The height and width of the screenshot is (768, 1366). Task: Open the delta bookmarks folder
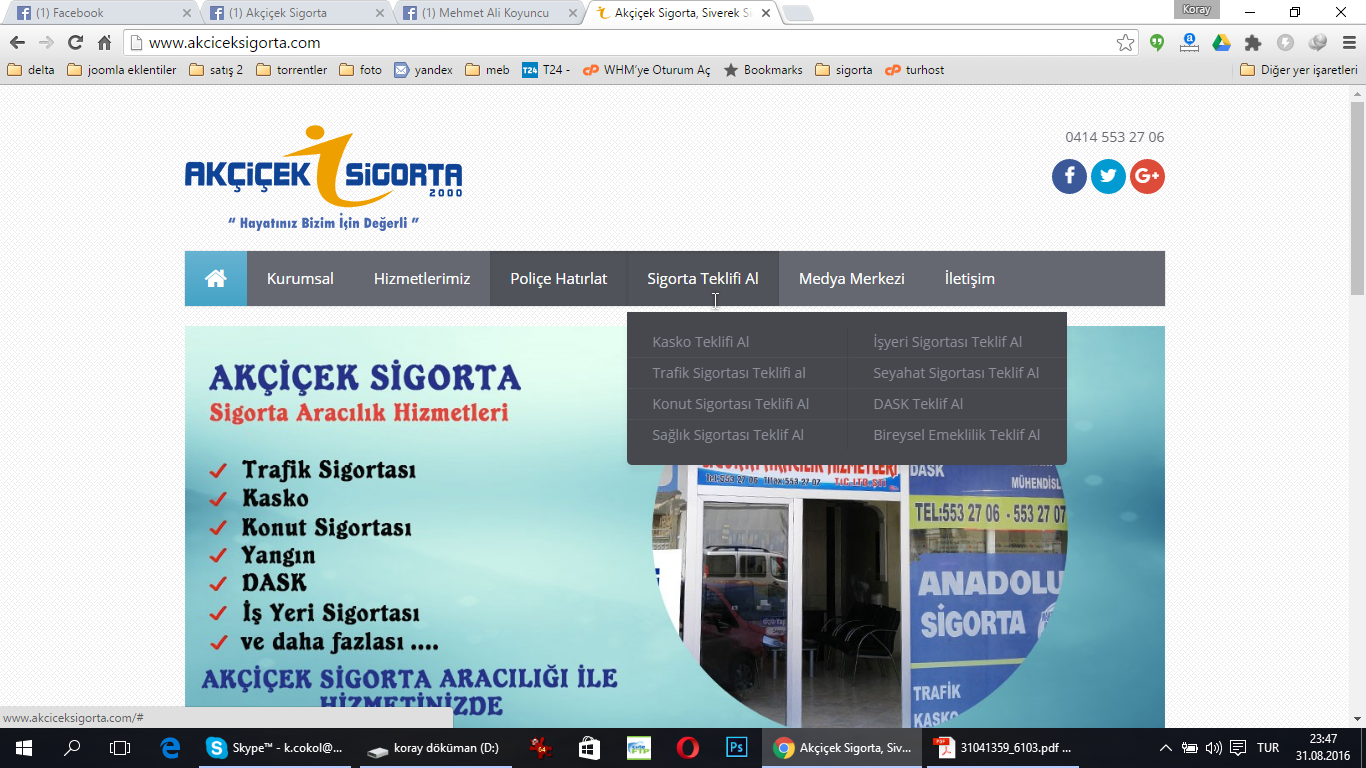[x=31, y=70]
